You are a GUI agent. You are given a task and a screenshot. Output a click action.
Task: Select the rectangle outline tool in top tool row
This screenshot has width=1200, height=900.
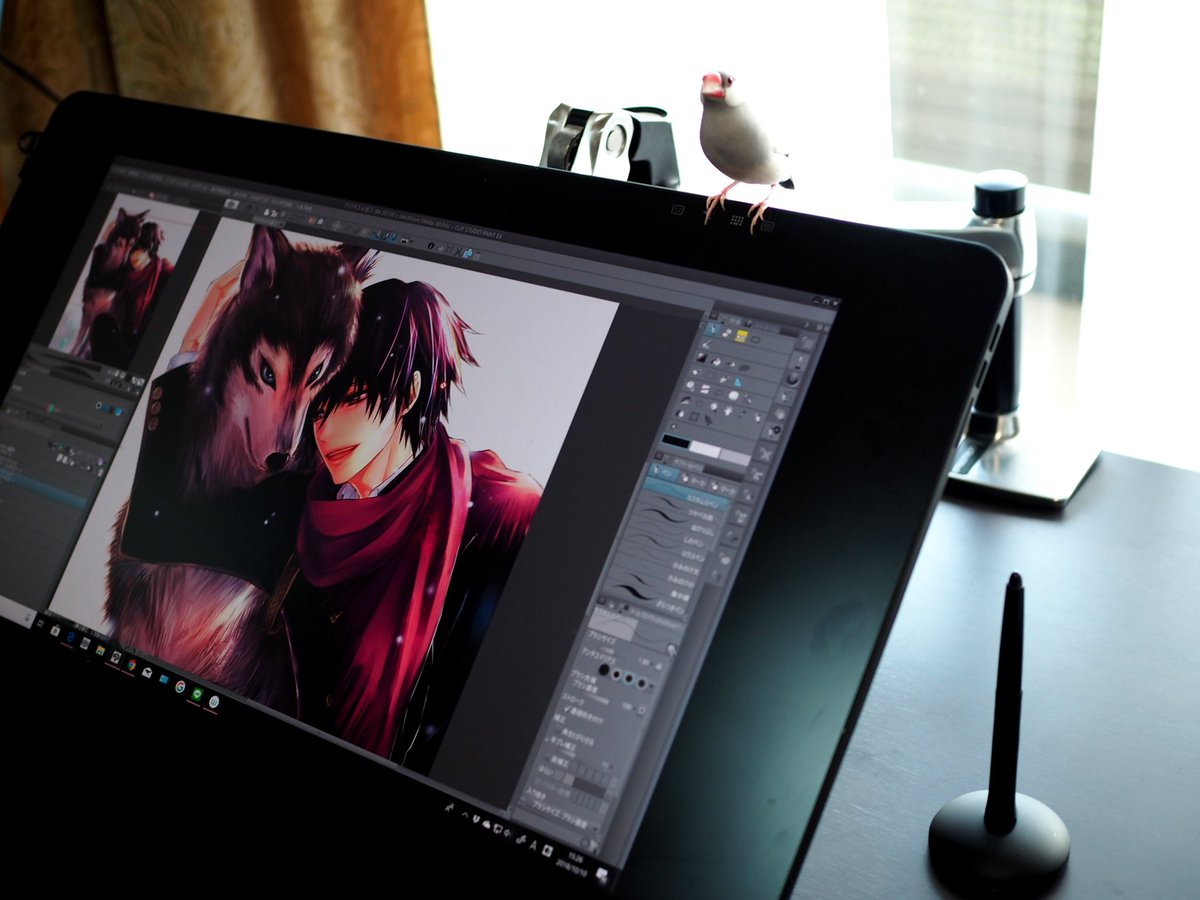[x=755, y=340]
